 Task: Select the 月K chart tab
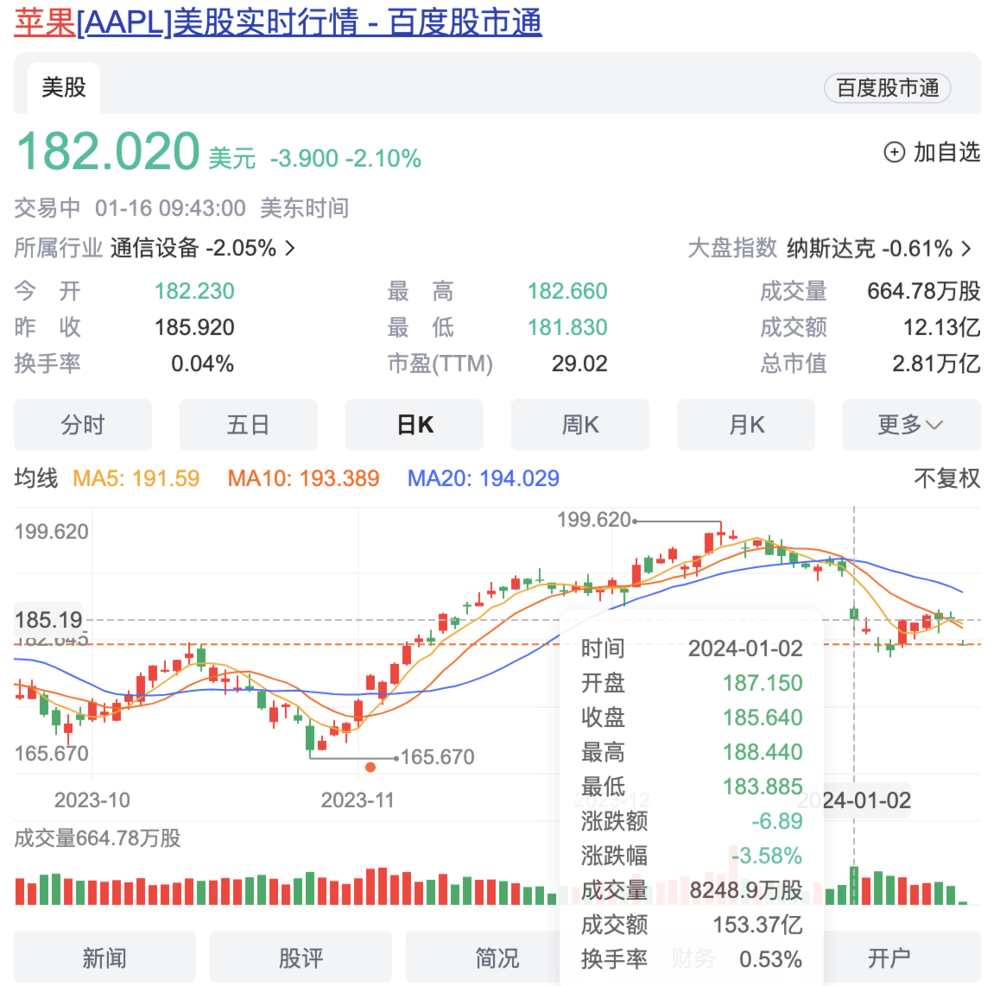pyautogui.click(x=746, y=425)
